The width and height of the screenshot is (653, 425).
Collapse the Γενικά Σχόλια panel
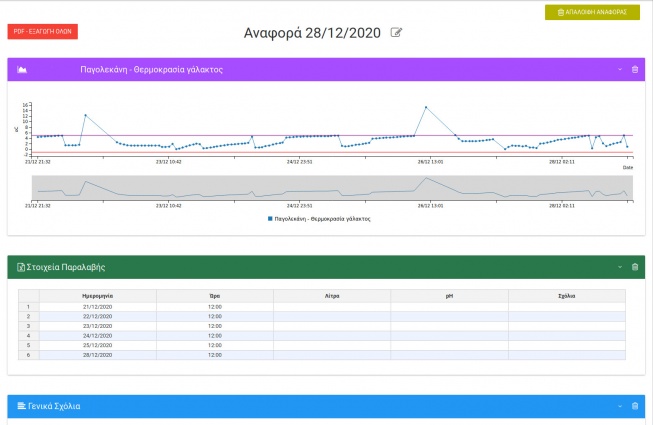(620, 406)
